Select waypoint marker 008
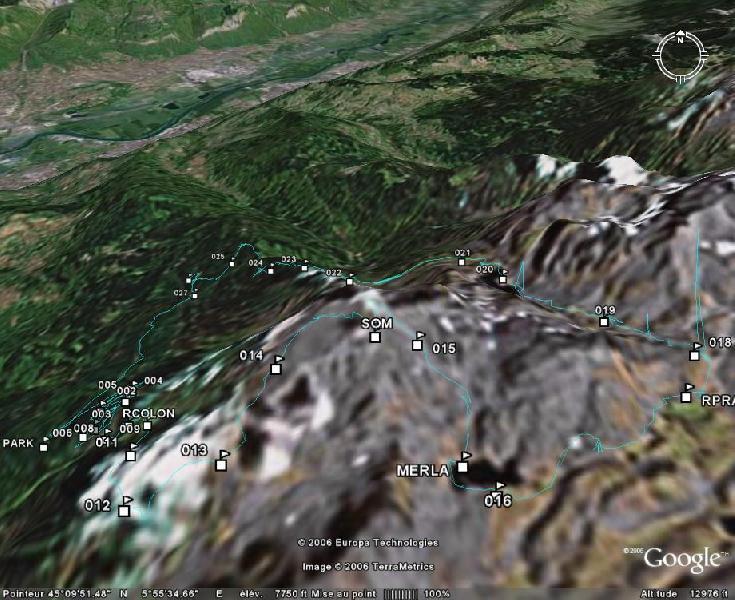The height and width of the screenshot is (600, 735). pos(83,437)
